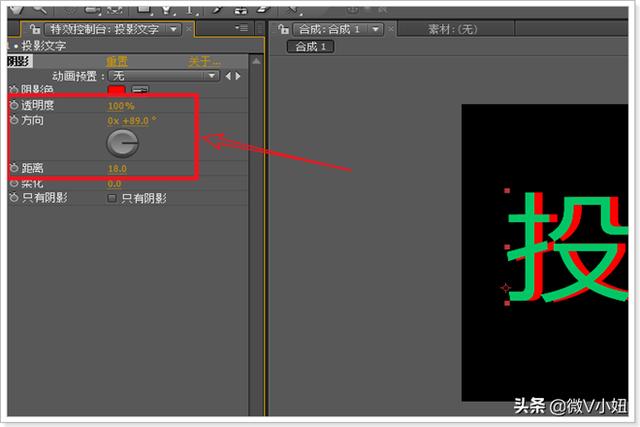Viewport: 640px width, 427px height.
Task: Click the layer anchor point crosshair
Action: click(x=506, y=288)
